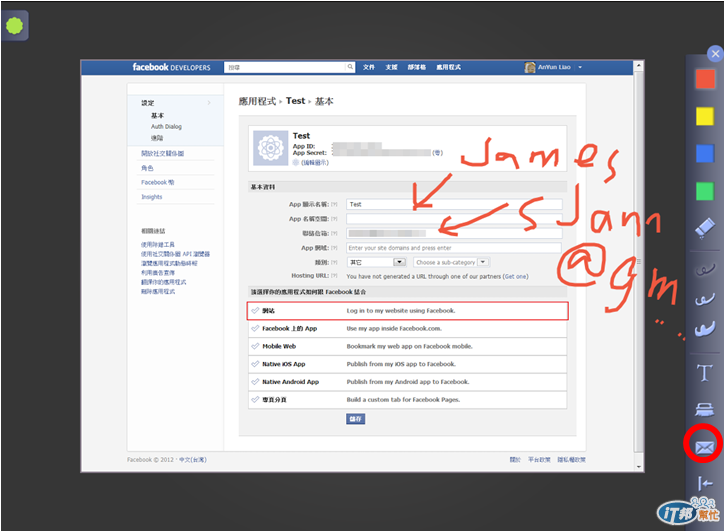Screen dimensions: 725x532
Task: Click the App 名稱空間 input field
Action: point(454,219)
